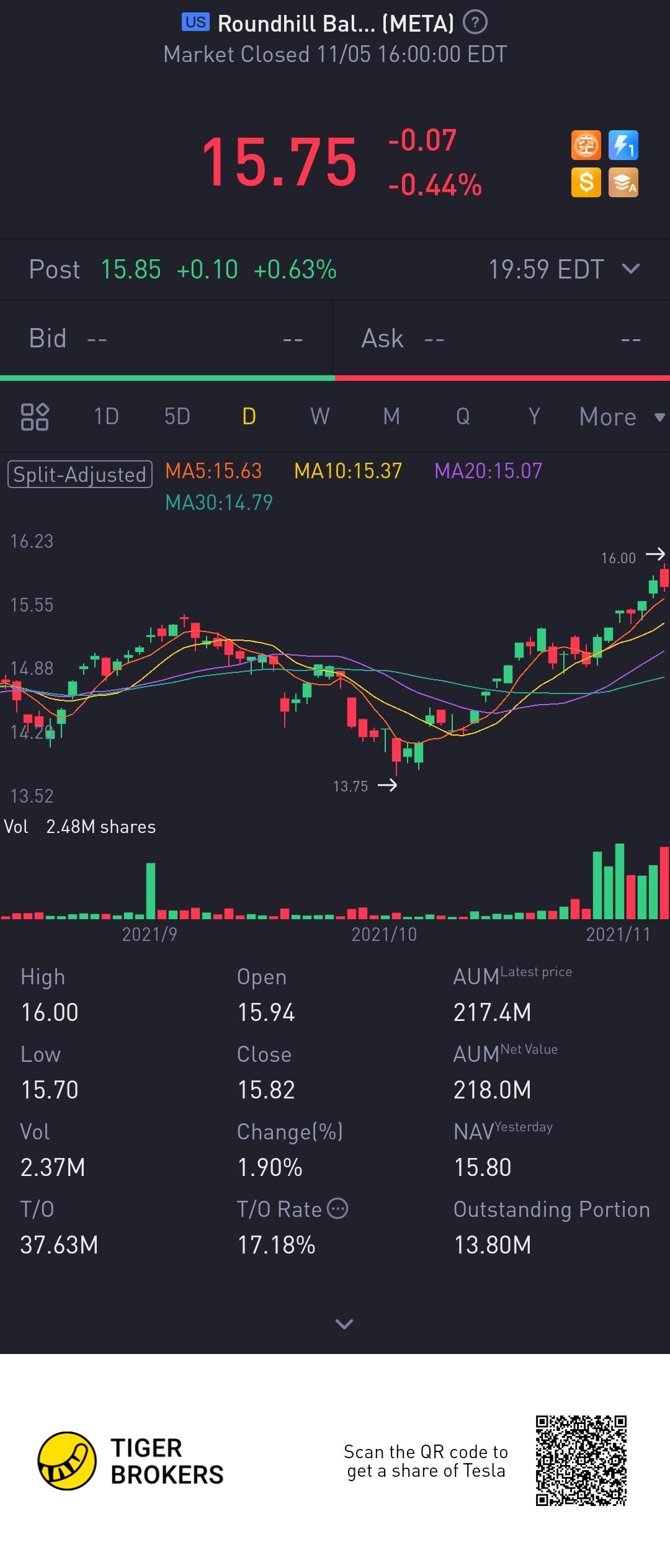This screenshot has width=670, height=1568.
Task: Select the monthly M chart tab
Action: [x=391, y=416]
